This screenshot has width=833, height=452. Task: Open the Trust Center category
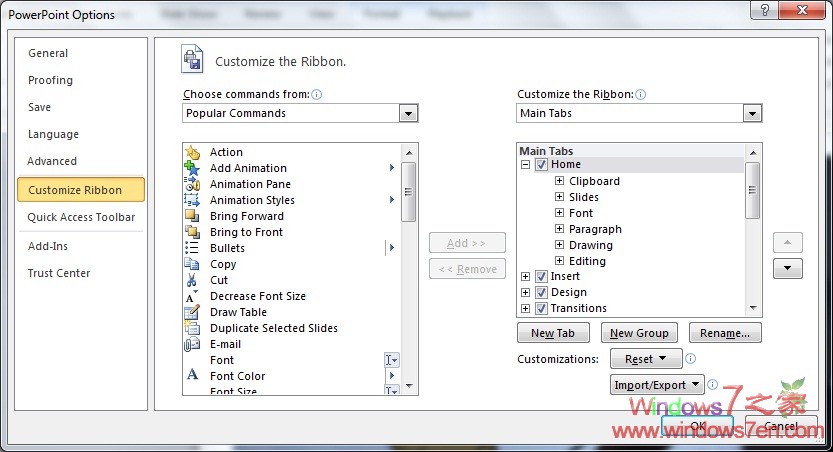(x=59, y=273)
